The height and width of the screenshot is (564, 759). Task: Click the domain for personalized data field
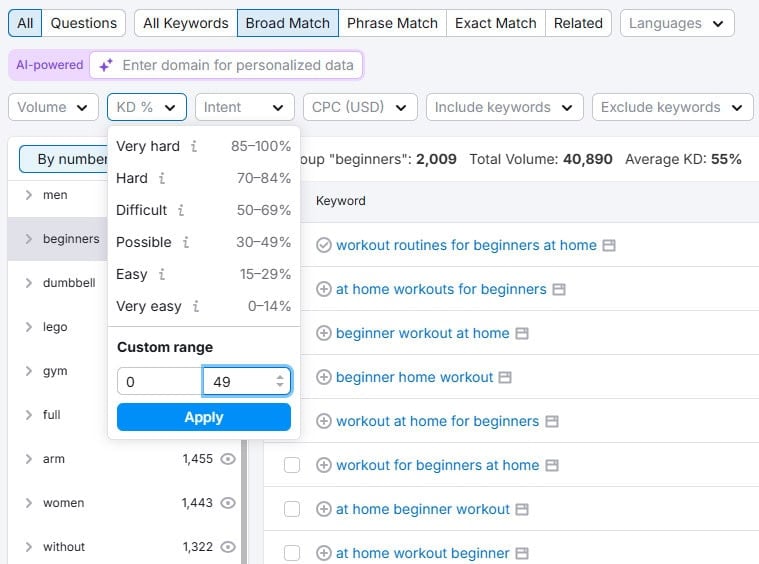[x=227, y=65]
